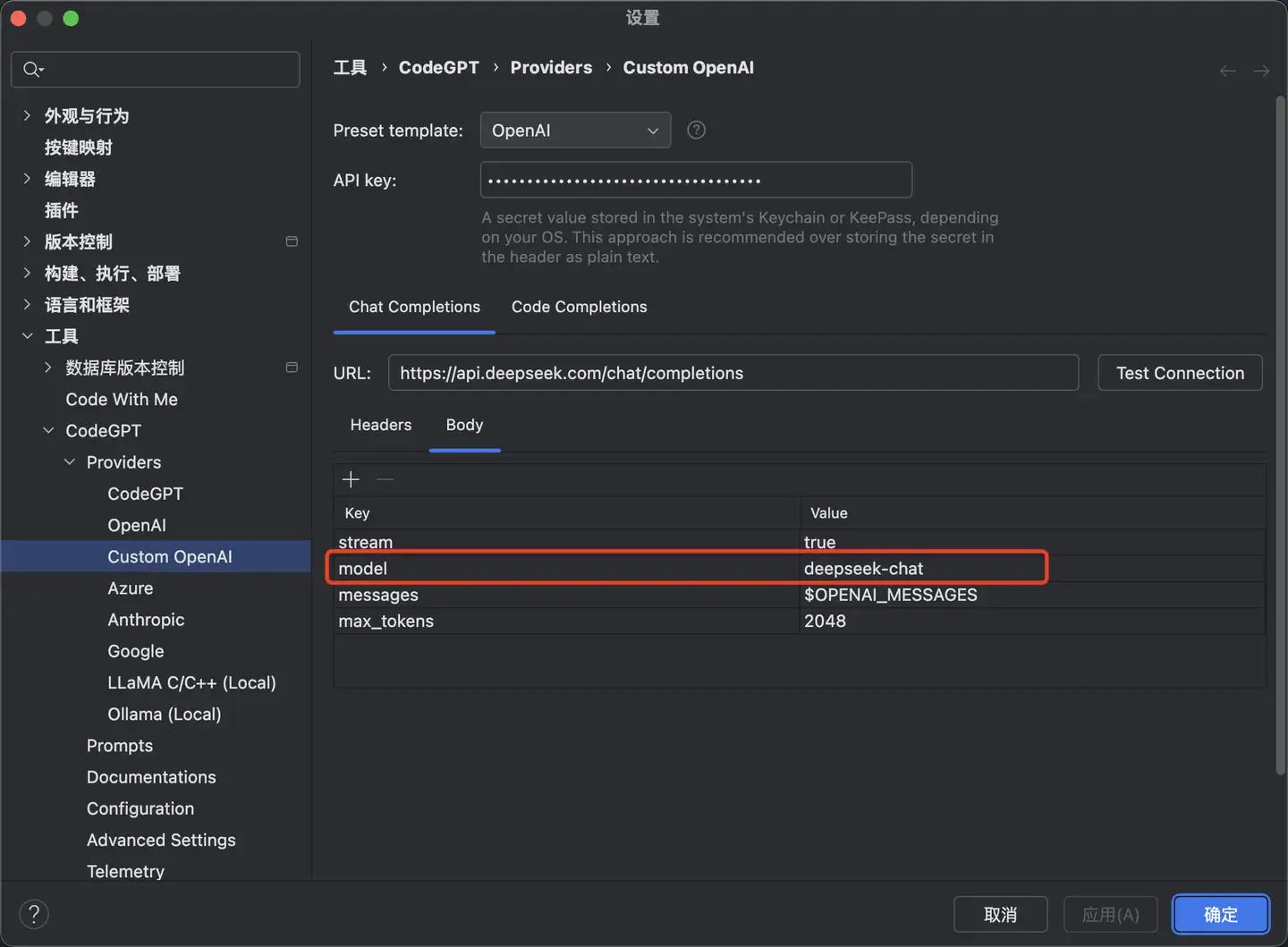This screenshot has width=1288, height=947.
Task: Click the help icon beside Preset template
Action: pyautogui.click(x=696, y=131)
